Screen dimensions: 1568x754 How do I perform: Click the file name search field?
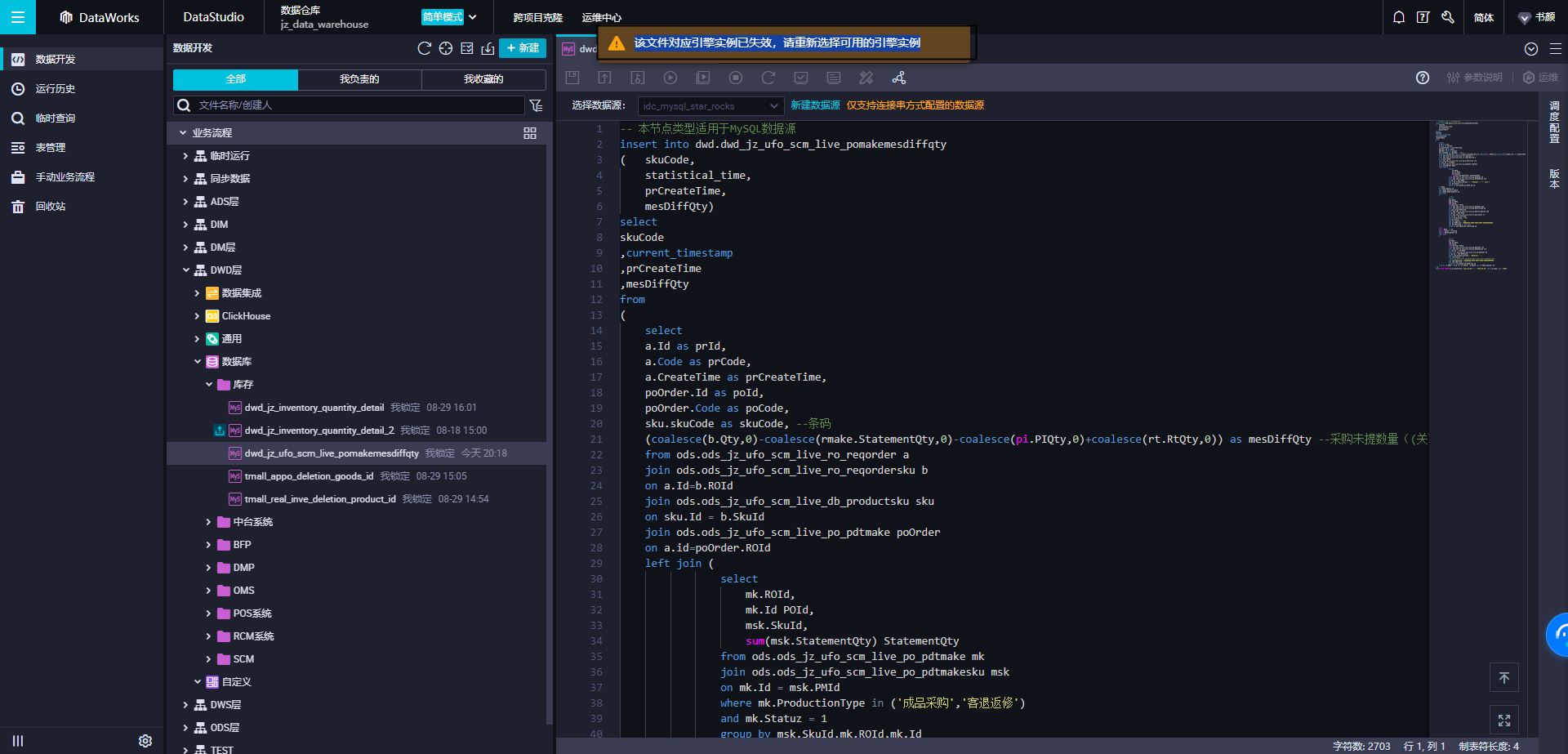[350, 105]
